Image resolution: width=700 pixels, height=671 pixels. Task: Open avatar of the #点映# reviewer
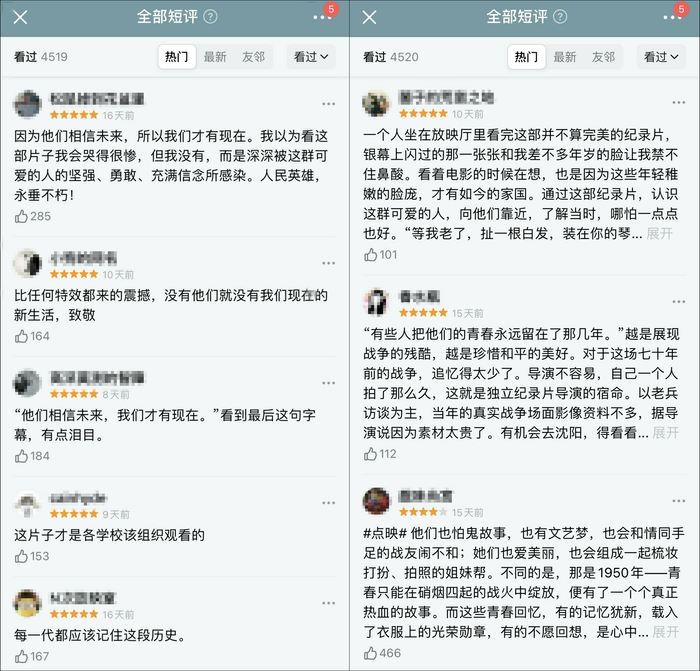point(376,501)
